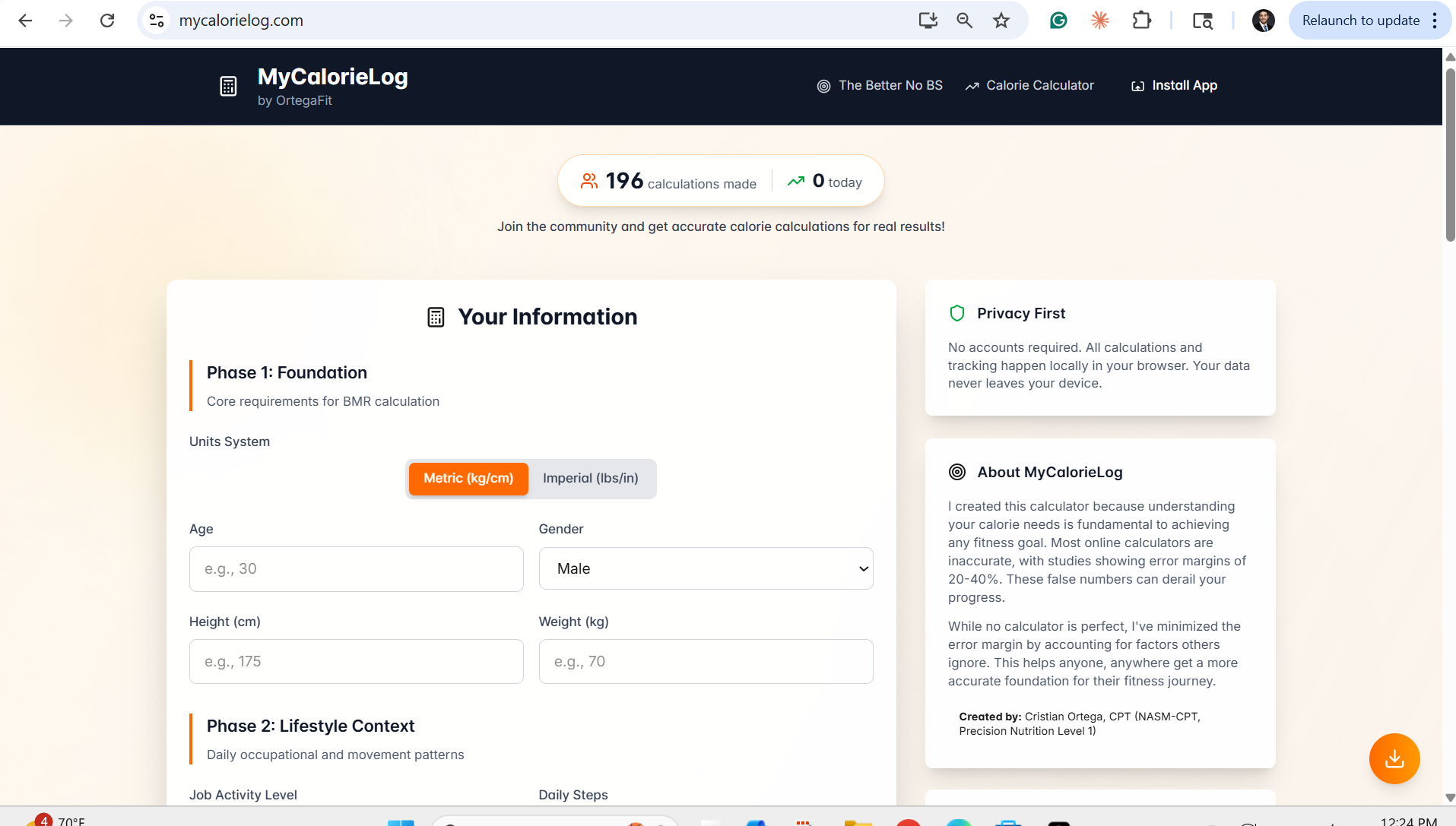Click the 'Join the community' tagline text
This screenshot has height=826, width=1456.
721,226
